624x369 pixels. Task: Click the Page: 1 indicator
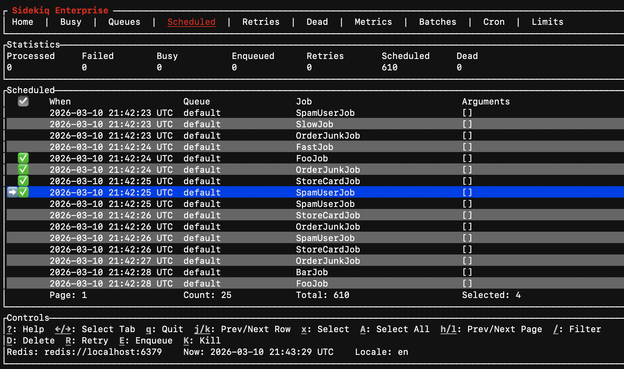point(68,295)
